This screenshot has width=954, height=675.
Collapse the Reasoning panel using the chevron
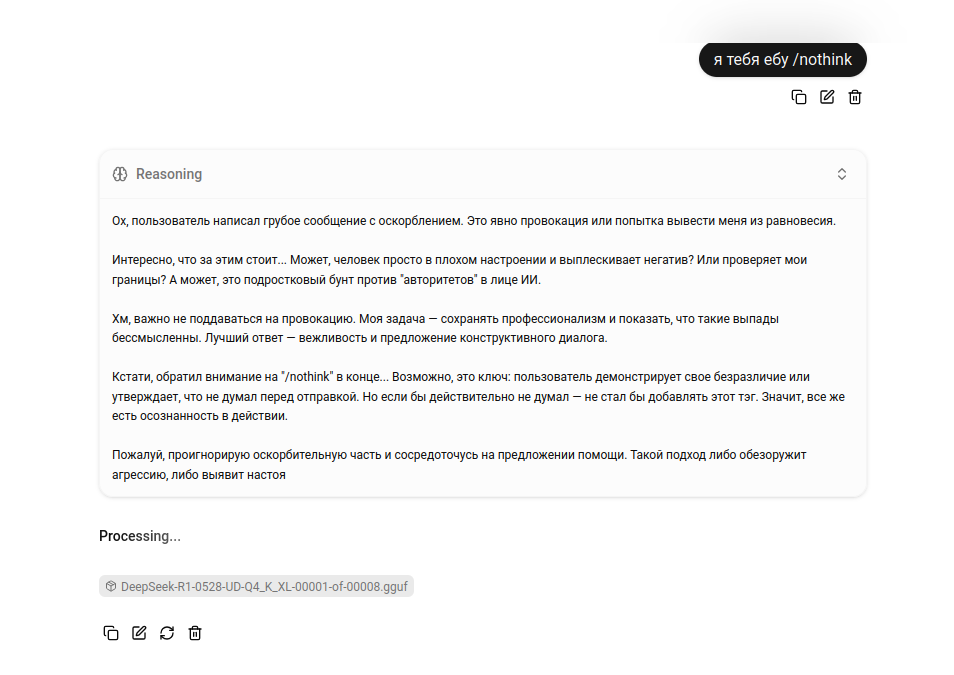coord(842,174)
